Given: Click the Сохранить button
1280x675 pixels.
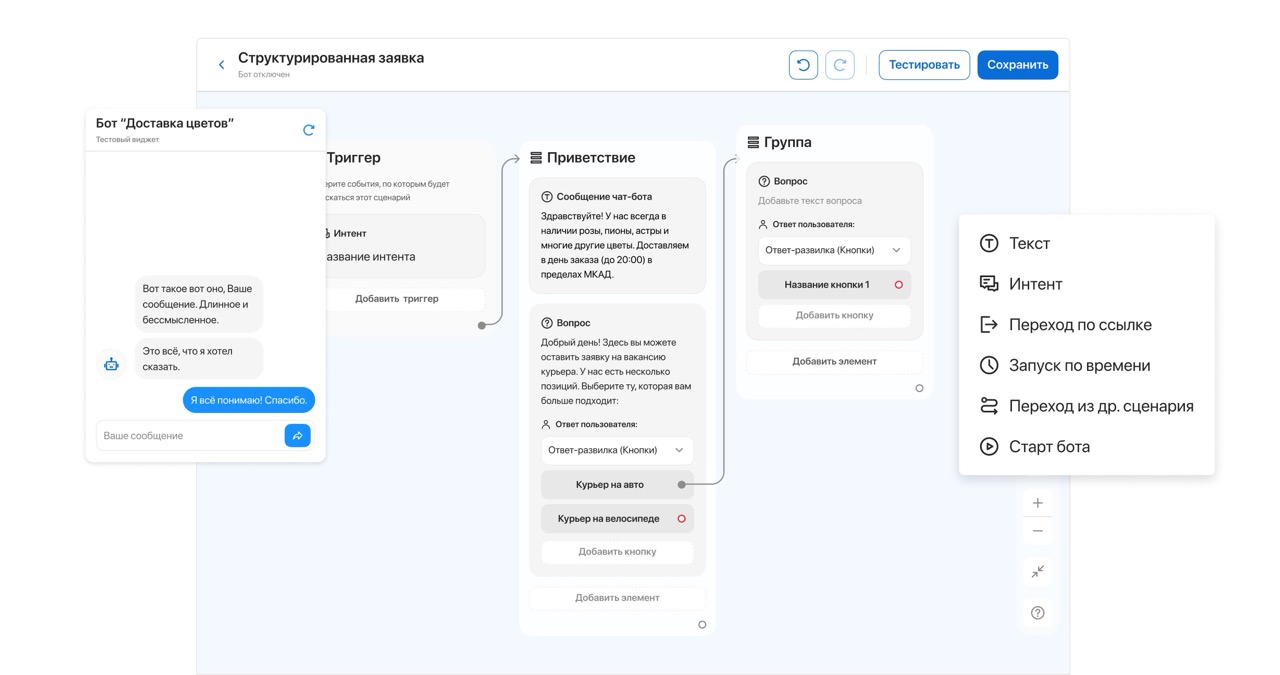Looking at the screenshot, I should click(x=1017, y=65).
